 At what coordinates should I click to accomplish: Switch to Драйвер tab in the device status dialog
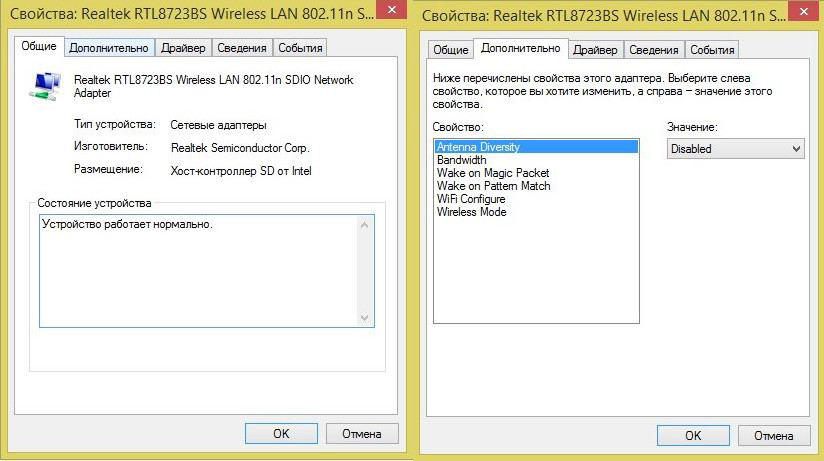click(x=183, y=48)
